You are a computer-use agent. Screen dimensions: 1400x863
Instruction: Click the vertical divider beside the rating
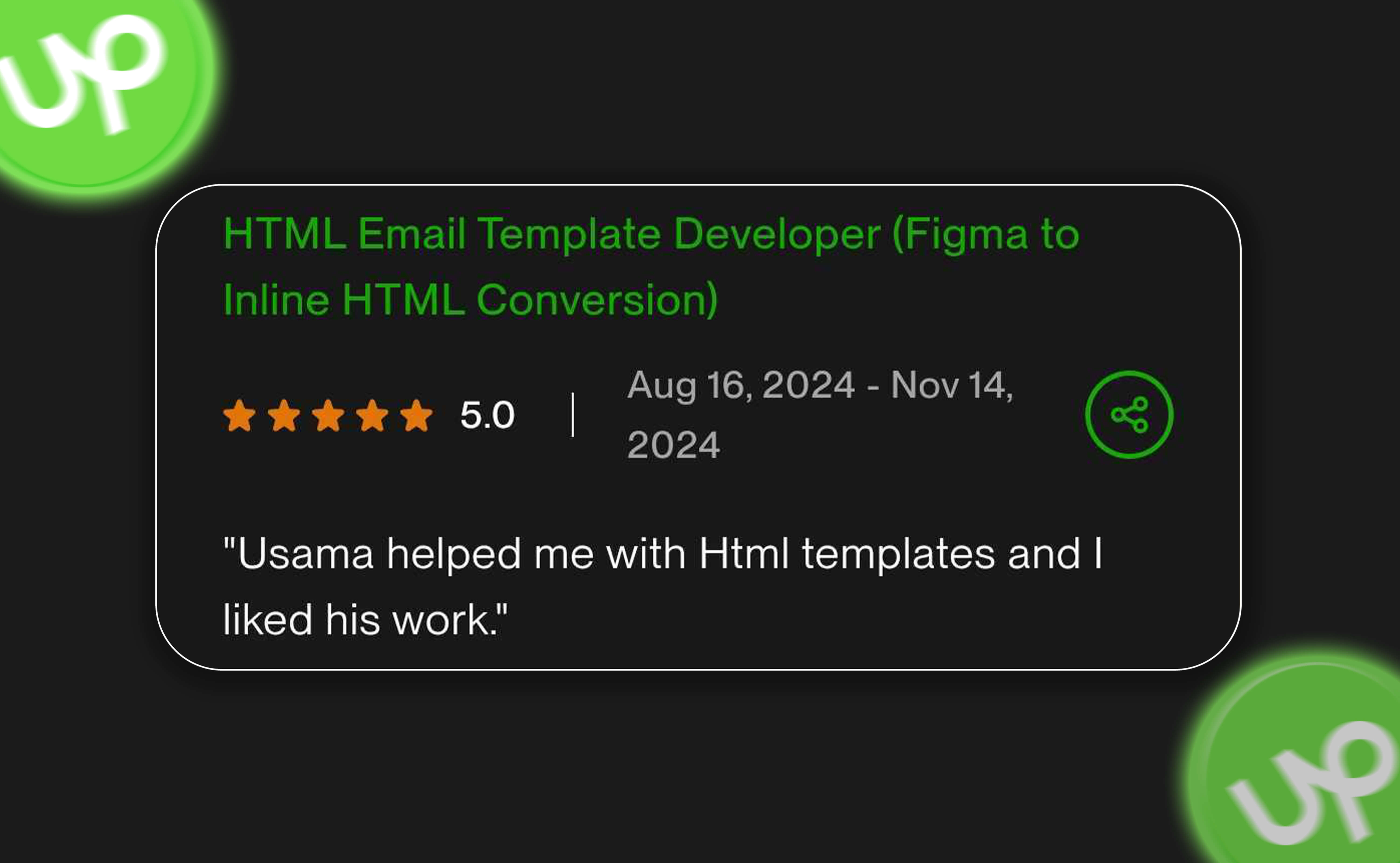pyautogui.click(x=573, y=415)
